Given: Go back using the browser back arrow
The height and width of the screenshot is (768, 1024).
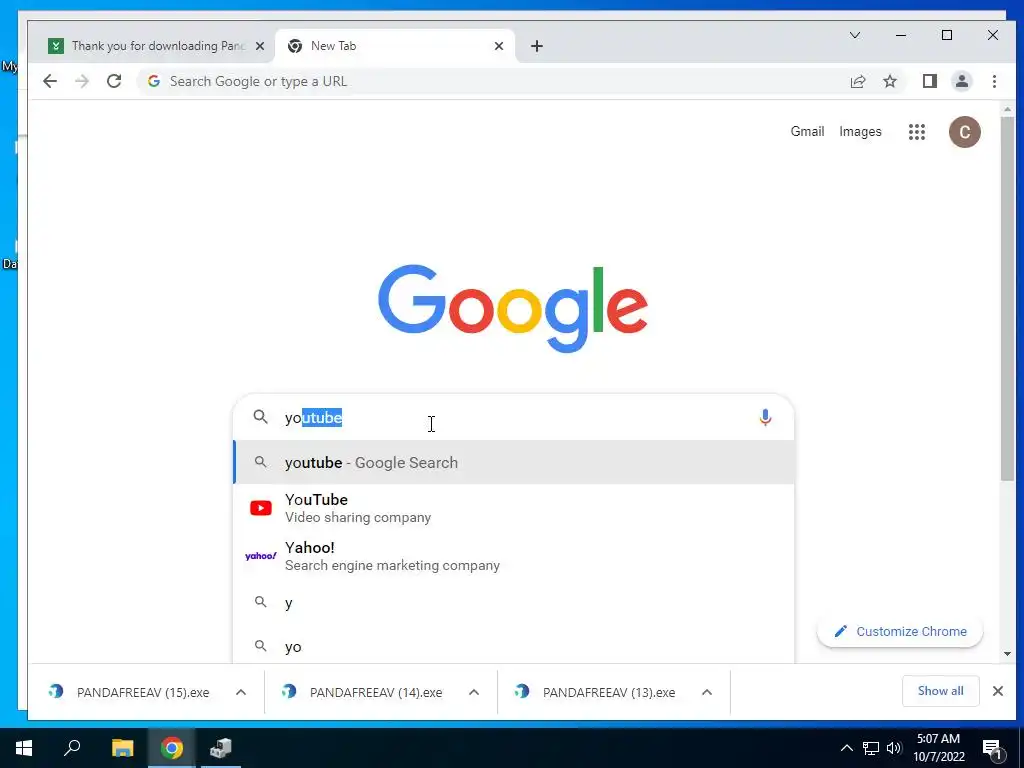Looking at the screenshot, I should (x=50, y=81).
